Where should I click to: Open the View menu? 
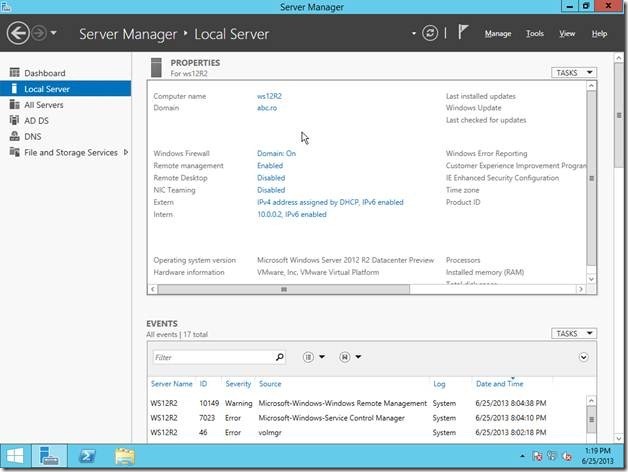tap(567, 34)
